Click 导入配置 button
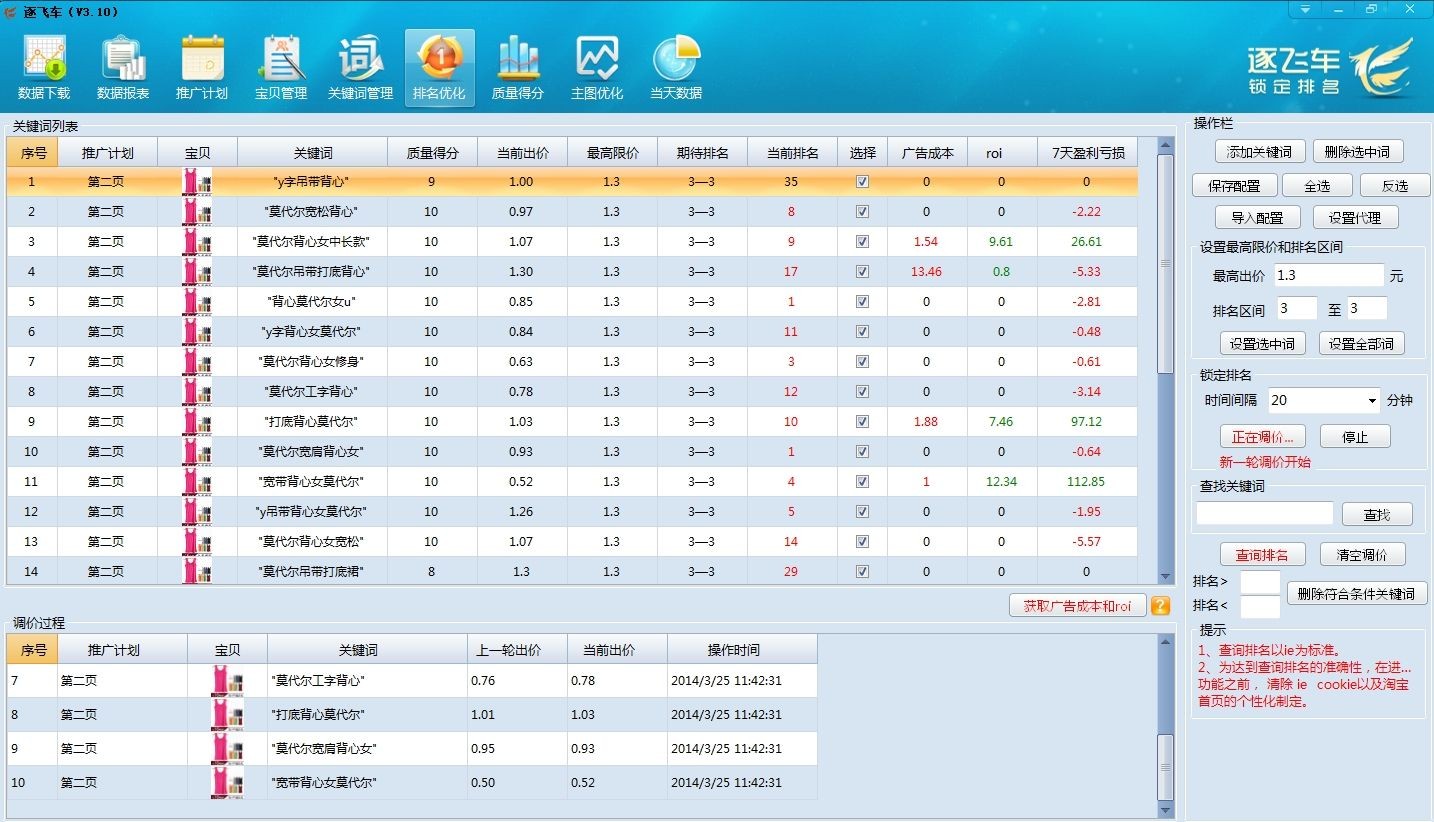The width and height of the screenshot is (1434, 822). 1257,218
